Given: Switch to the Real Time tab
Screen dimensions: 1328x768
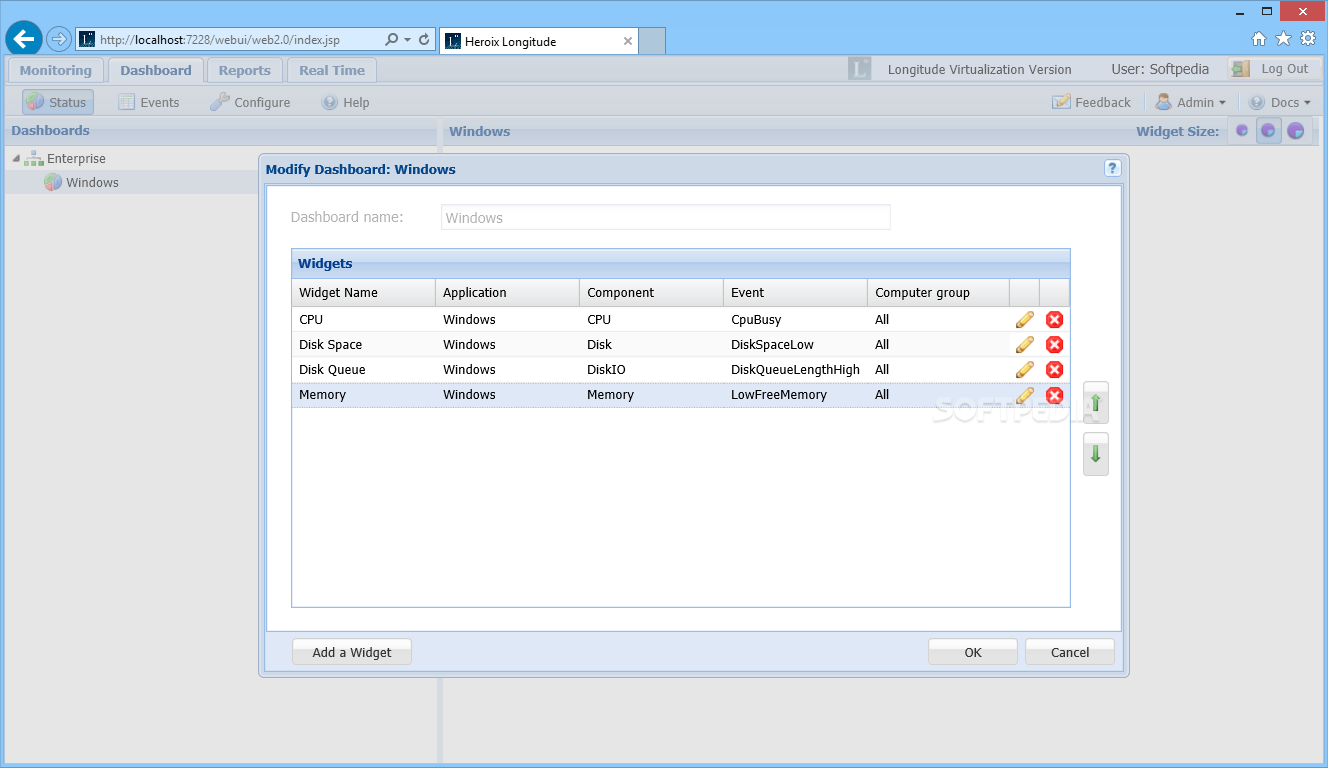Looking at the screenshot, I should [x=332, y=70].
